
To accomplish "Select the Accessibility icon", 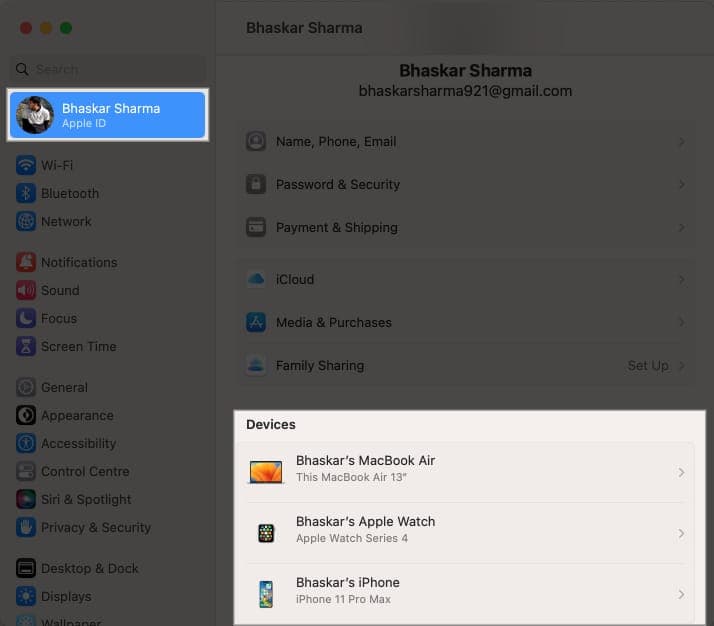I will click(x=26, y=443).
